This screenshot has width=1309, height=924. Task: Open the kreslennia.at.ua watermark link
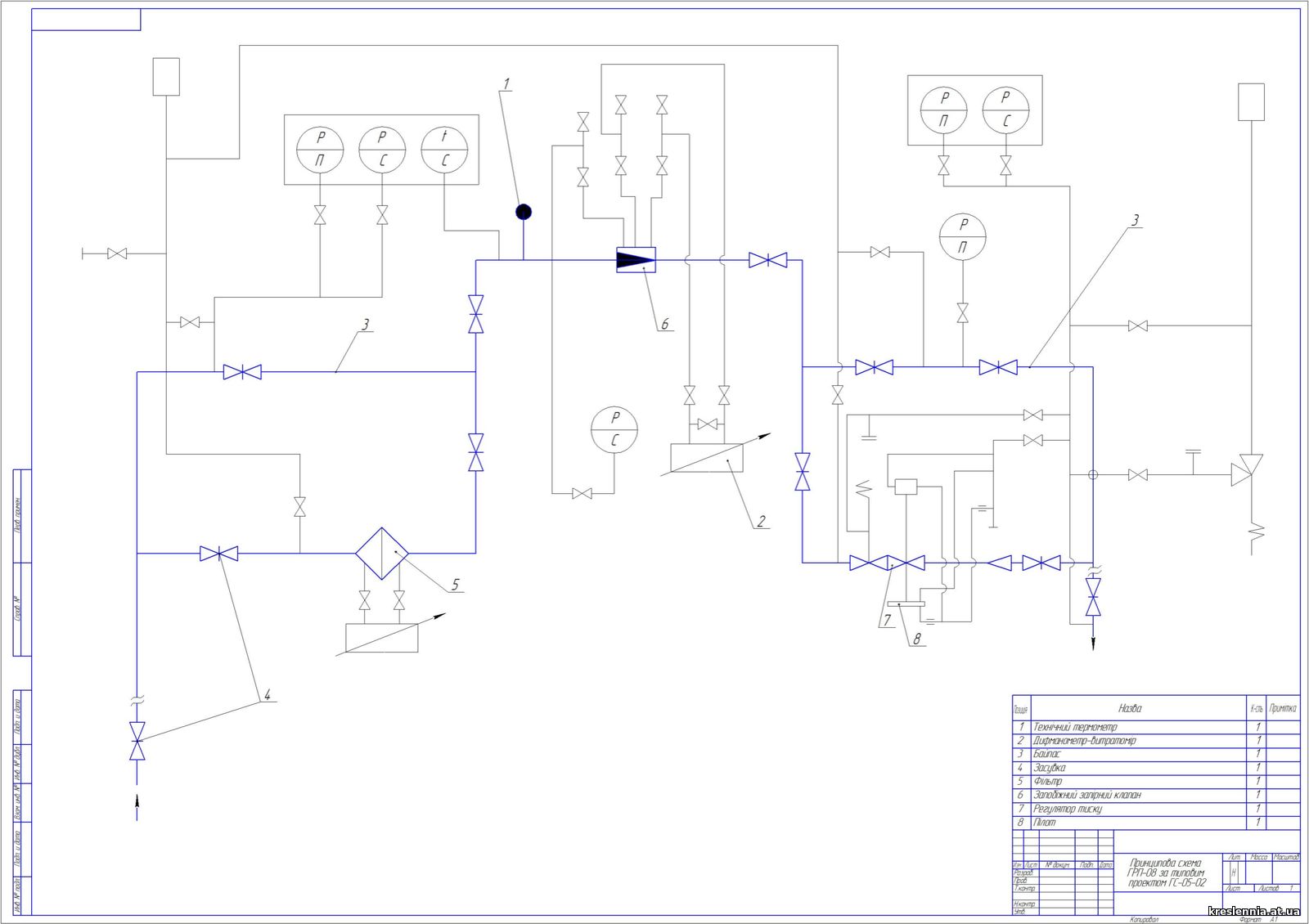(1253, 910)
